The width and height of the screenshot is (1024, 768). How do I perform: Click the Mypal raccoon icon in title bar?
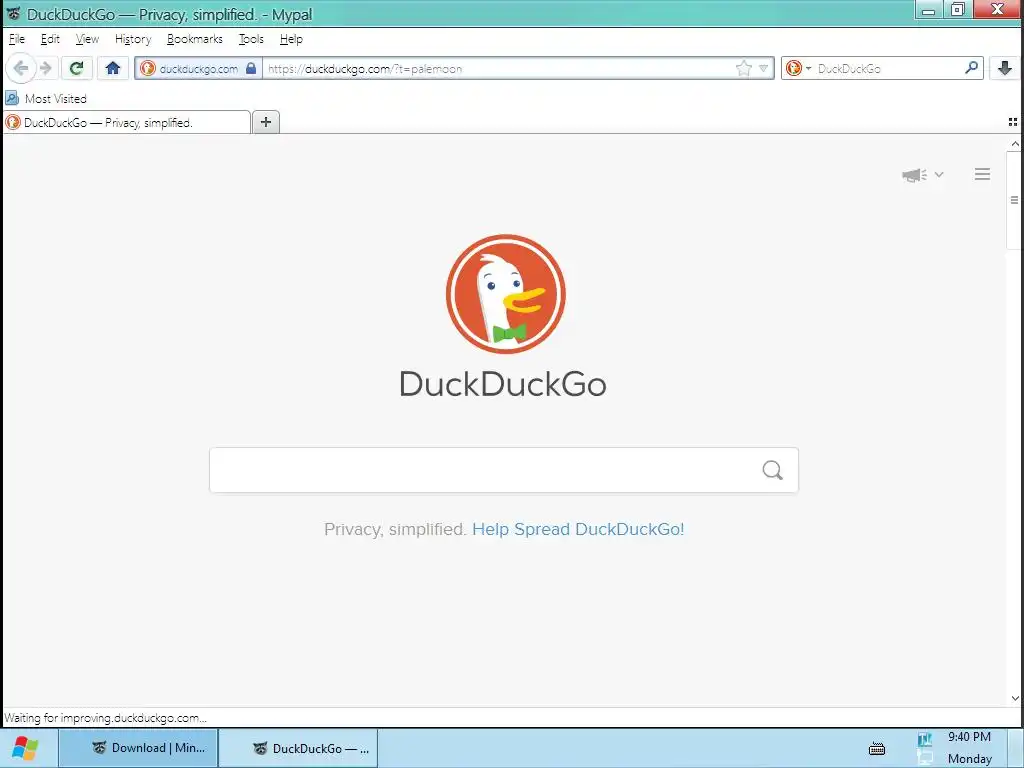[x=12, y=14]
